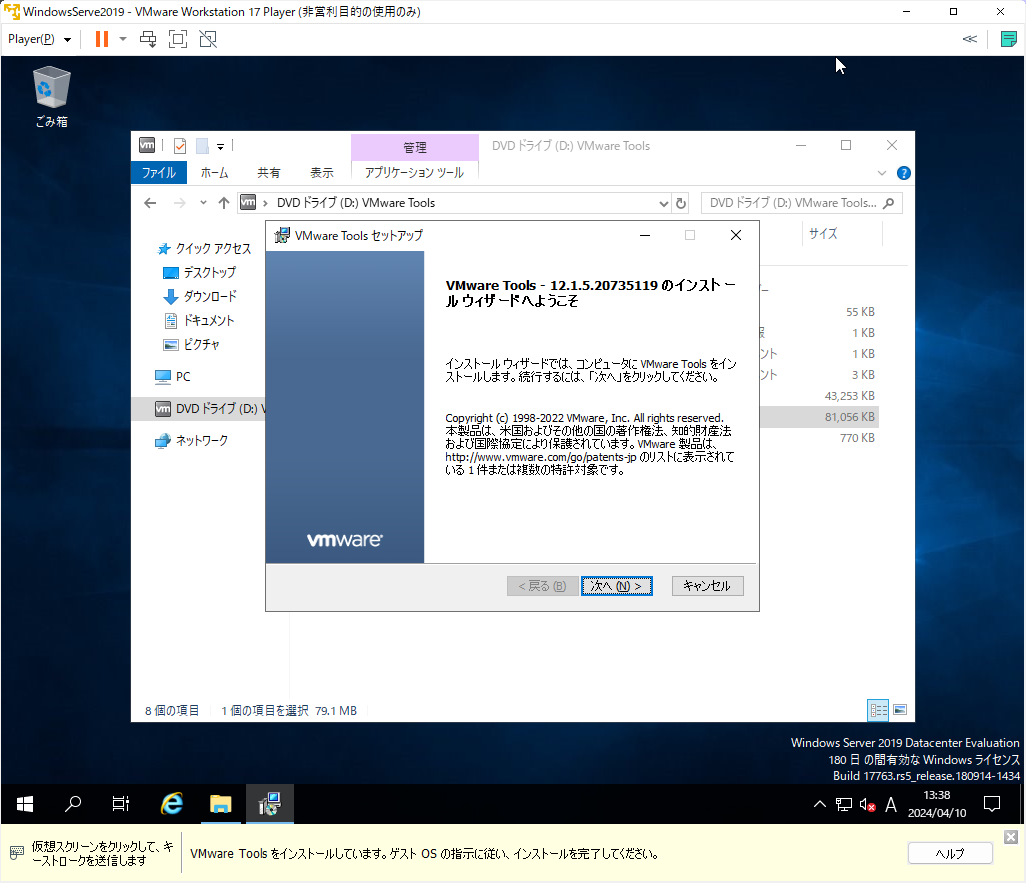Switch to the 共有 ribbon tab

click(268, 173)
